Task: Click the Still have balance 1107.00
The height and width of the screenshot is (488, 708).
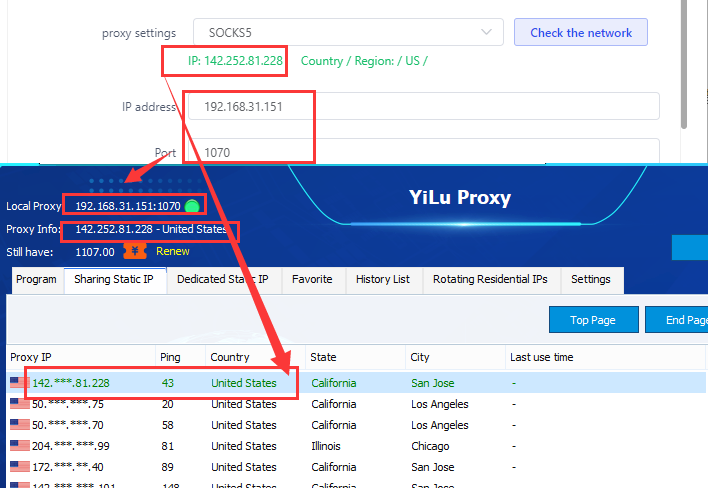Action: (95, 252)
